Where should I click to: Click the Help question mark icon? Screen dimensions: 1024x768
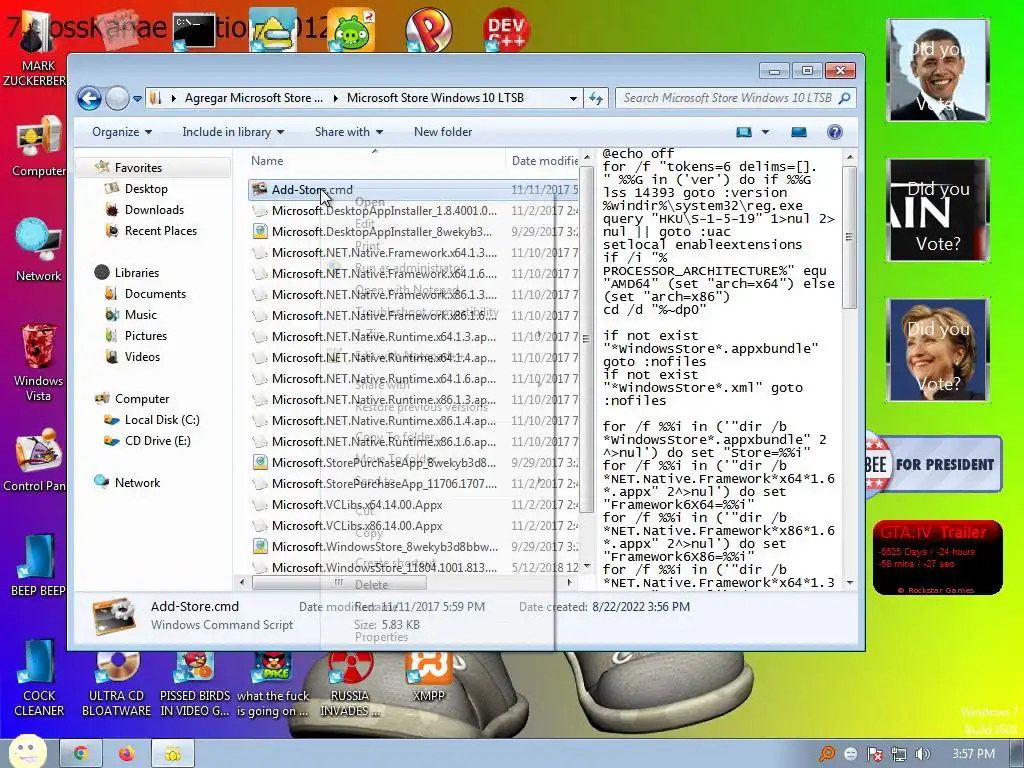(x=835, y=132)
